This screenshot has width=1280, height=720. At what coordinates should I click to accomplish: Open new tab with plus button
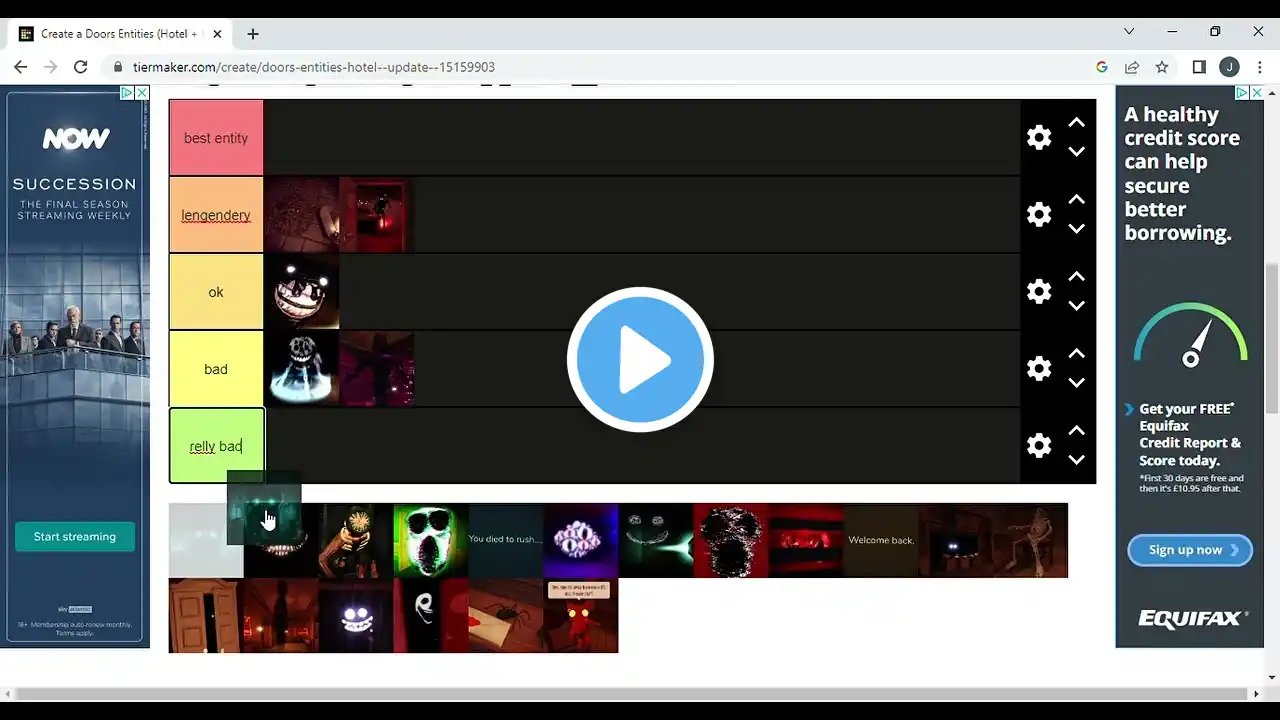(253, 33)
